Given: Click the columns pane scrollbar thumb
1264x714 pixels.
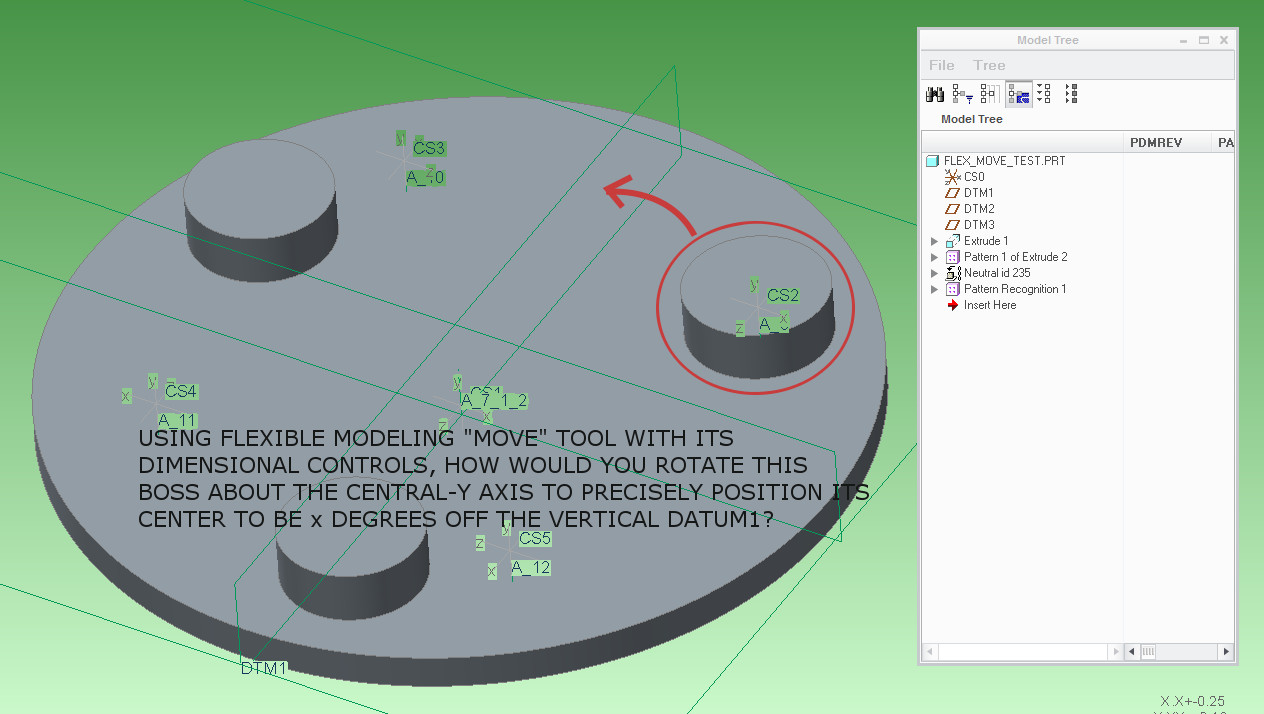Looking at the screenshot, I should [x=1149, y=652].
